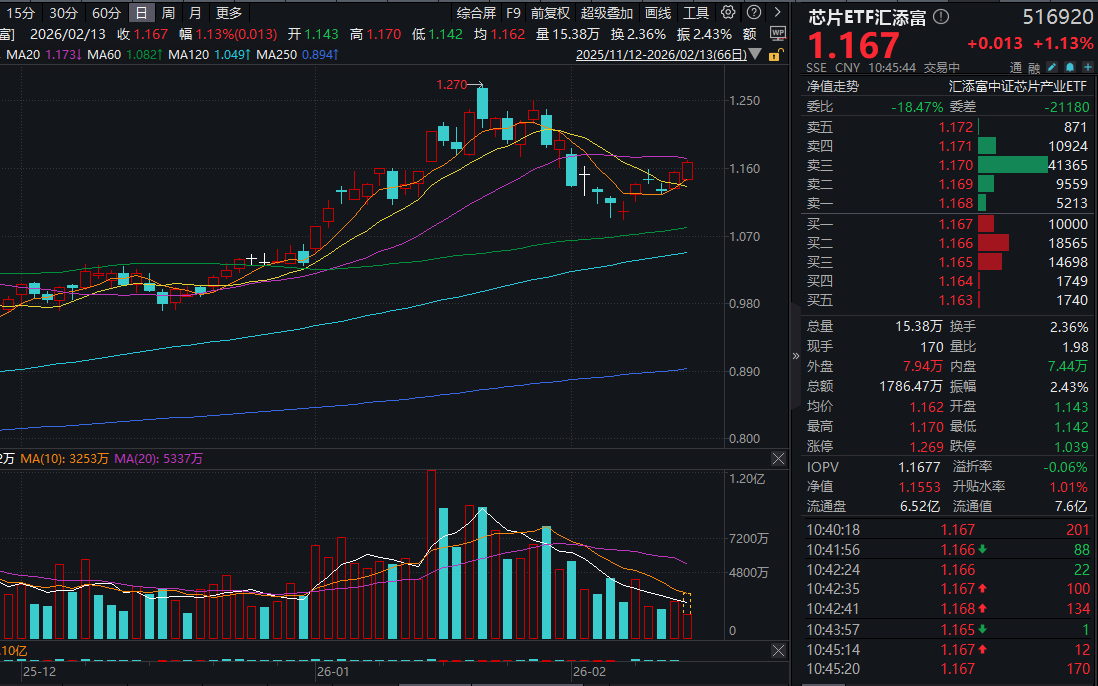Open the 更多 period options
The width and height of the screenshot is (1098, 686).
click(x=228, y=13)
